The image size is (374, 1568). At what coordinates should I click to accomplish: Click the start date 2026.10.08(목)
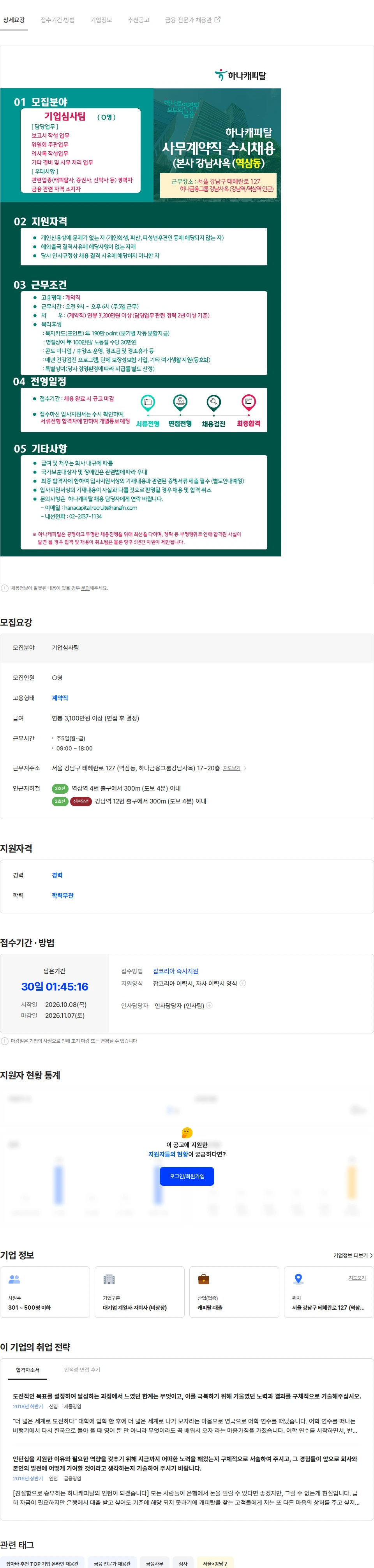pos(66,1004)
